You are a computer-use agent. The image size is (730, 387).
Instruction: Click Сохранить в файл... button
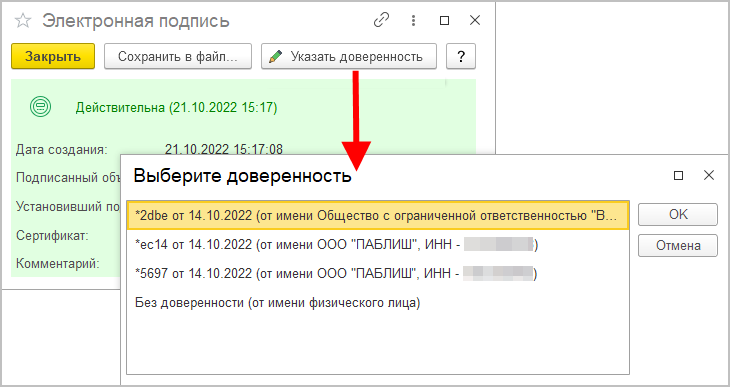178,56
